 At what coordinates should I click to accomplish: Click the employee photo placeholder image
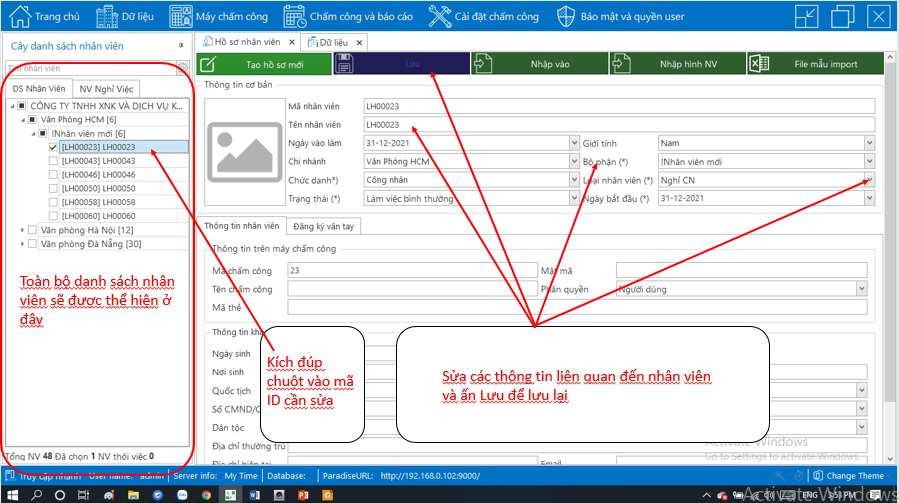(x=238, y=151)
